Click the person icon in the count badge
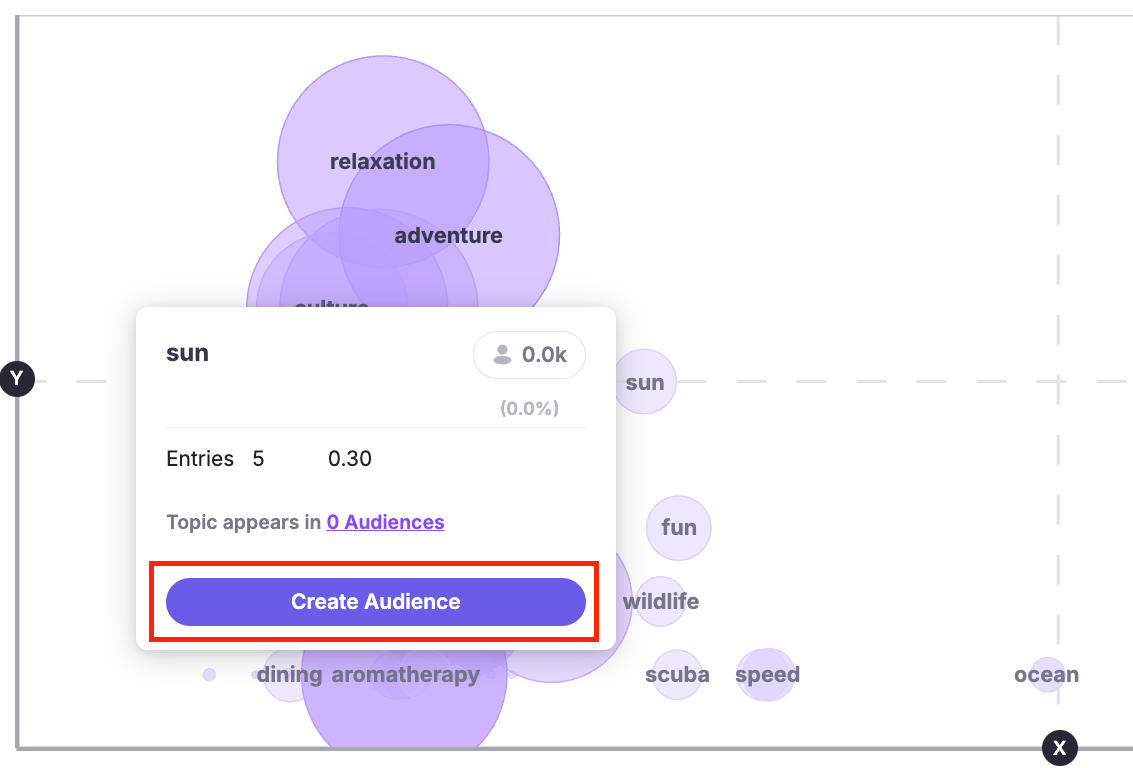1133x768 pixels. tap(502, 355)
